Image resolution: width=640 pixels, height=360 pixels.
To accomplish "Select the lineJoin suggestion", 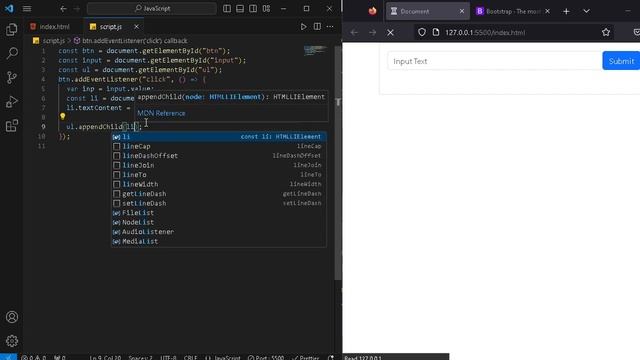I will pyautogui.click(x=219, y=165).
